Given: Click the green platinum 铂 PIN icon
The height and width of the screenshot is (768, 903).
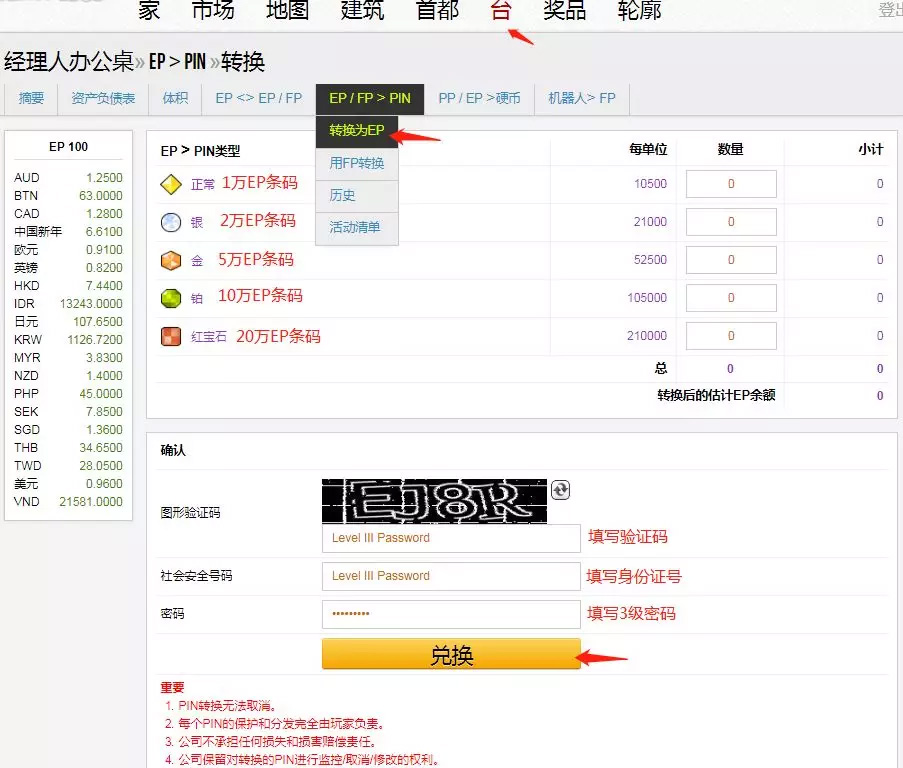Looking at the screenshot, I should [x=171, y=298].
